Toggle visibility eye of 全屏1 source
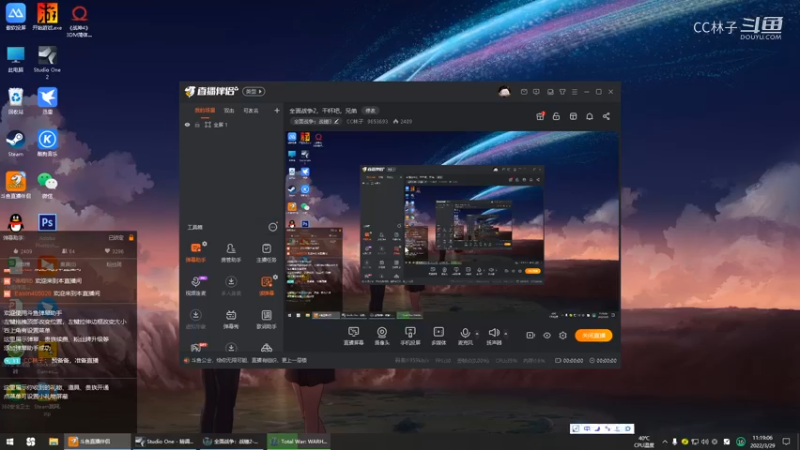 tap(187, 124)
